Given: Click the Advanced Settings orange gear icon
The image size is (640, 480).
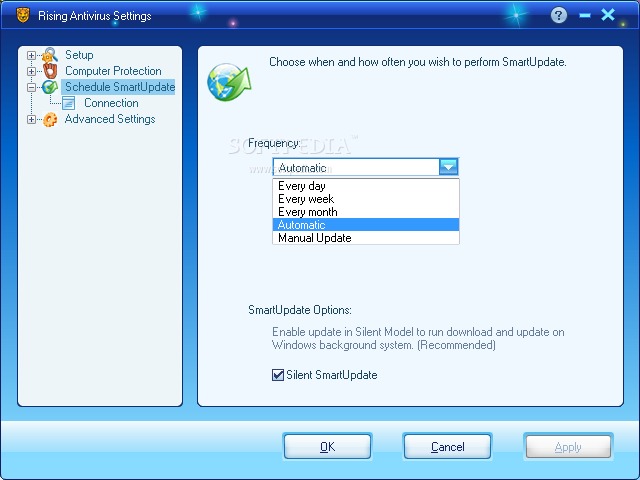Looking at the screenshot, I should coord(50,119).
